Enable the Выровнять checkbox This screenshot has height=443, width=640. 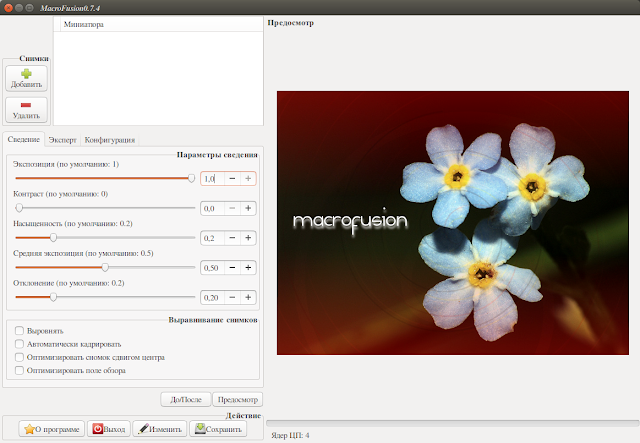[19, 330]
